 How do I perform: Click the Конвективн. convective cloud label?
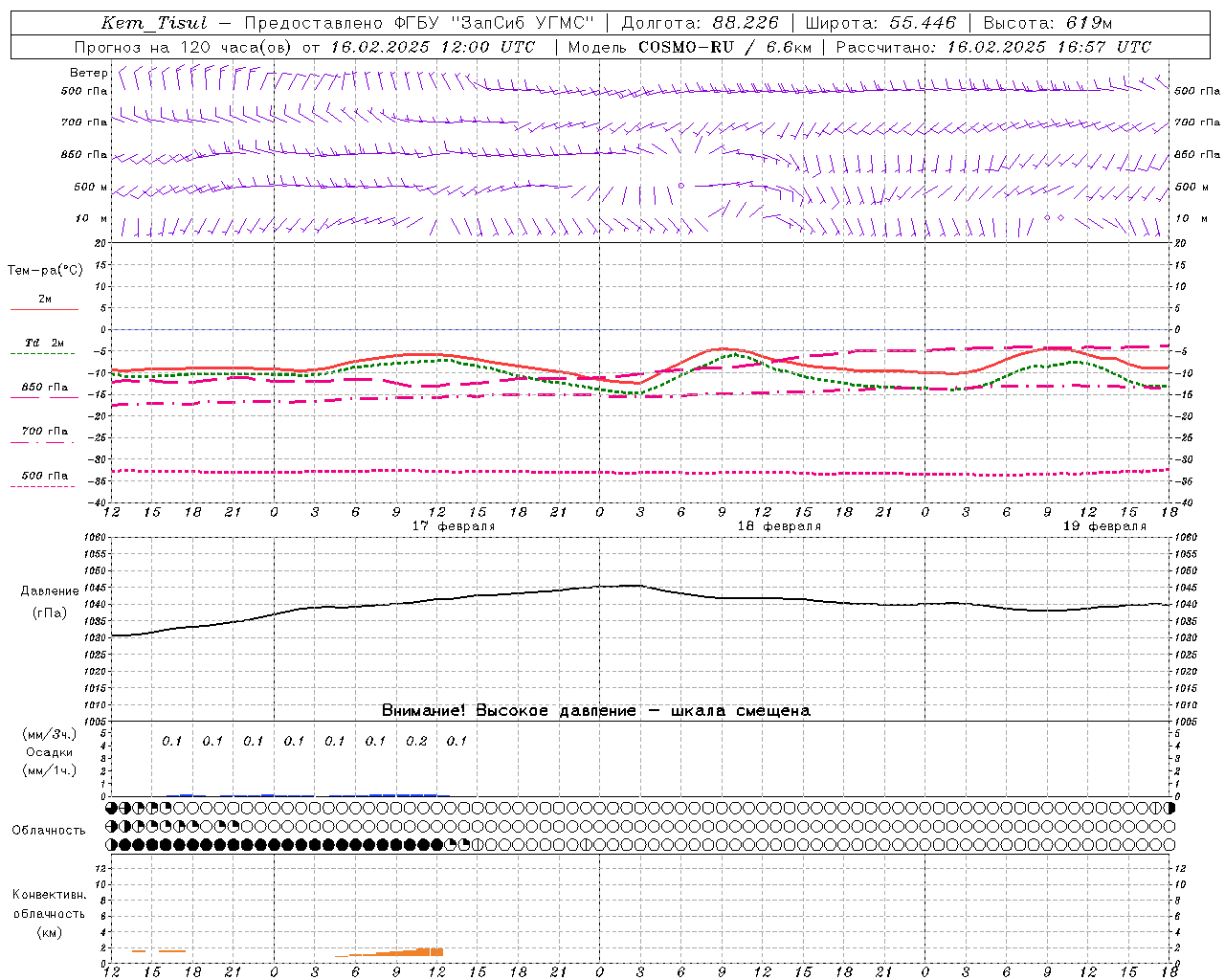tap(49, 895)
